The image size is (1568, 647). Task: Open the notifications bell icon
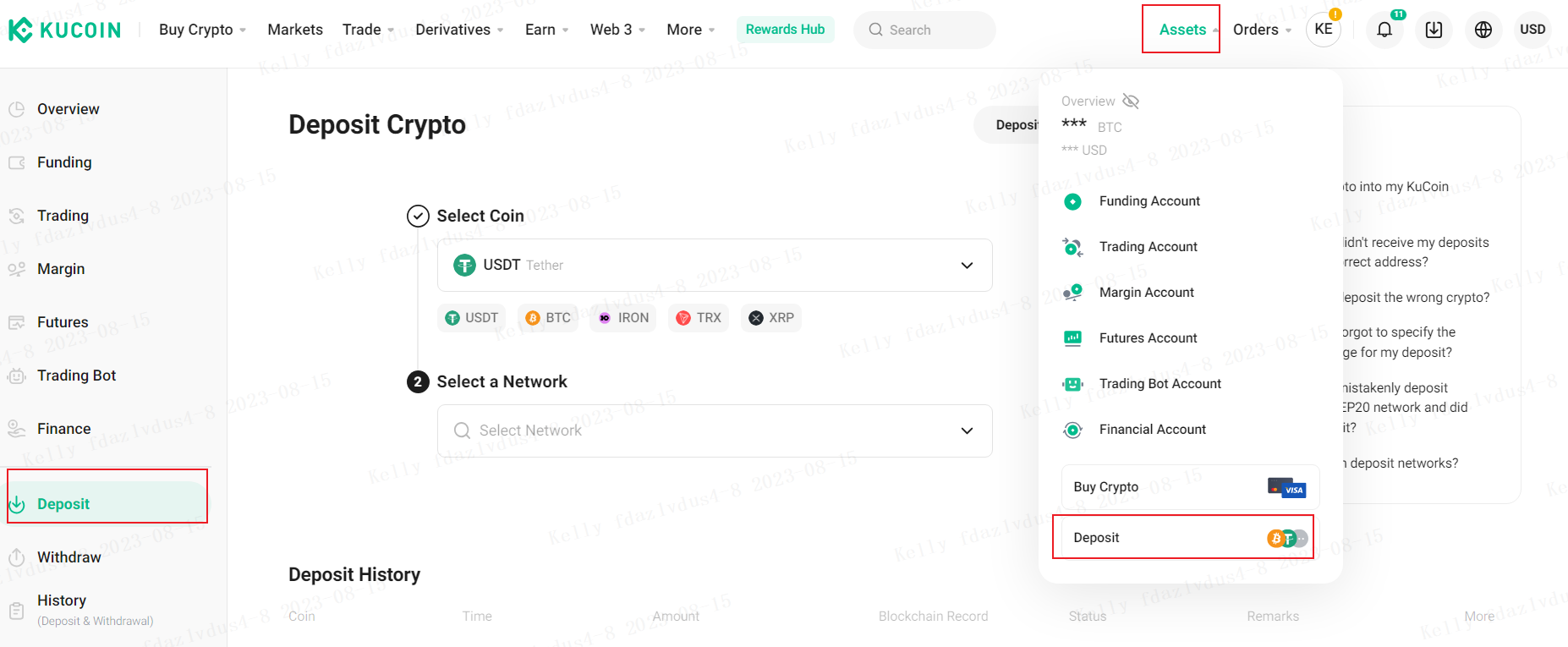click(1384, 30)
